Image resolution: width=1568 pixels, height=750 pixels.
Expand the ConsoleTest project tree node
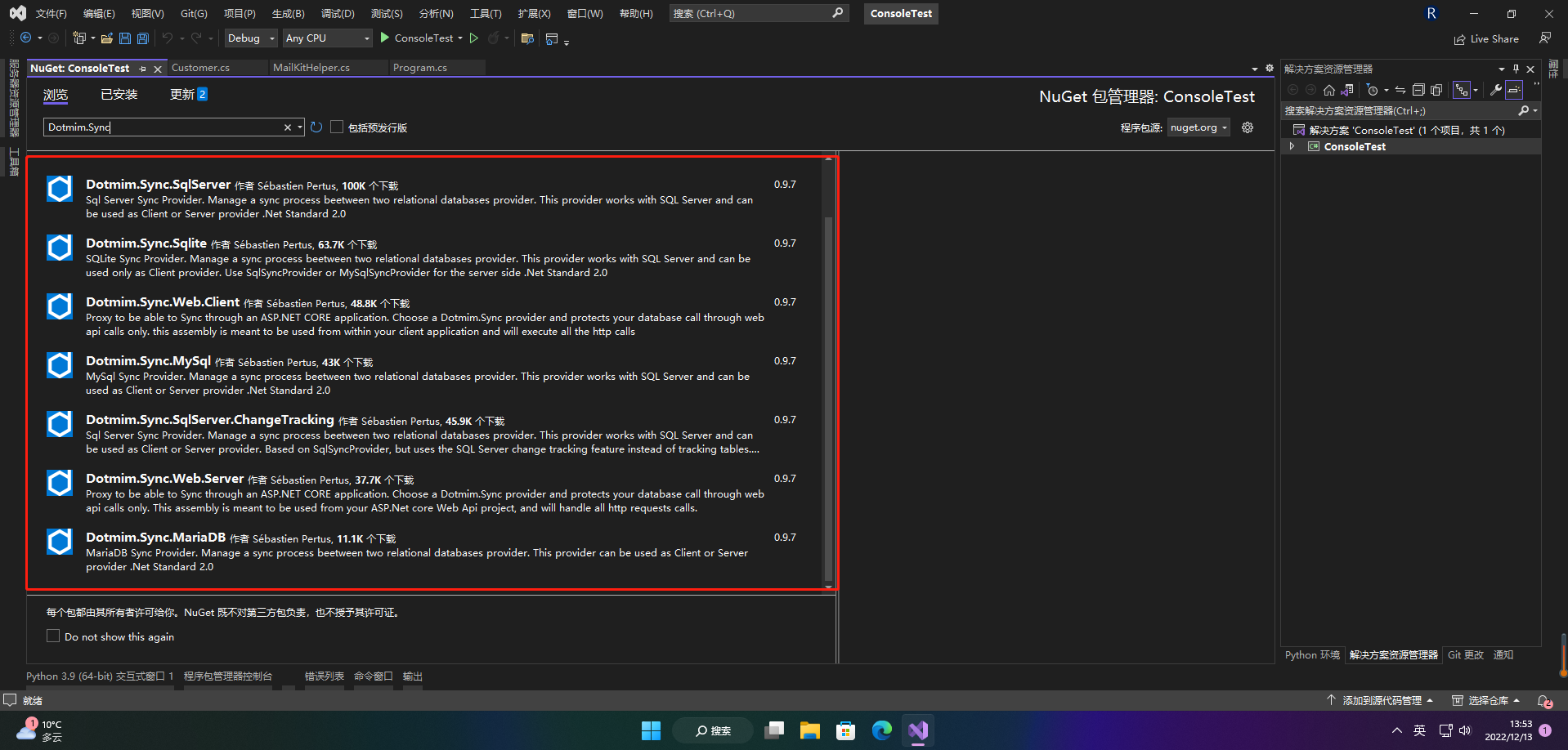click(1292, 146)
